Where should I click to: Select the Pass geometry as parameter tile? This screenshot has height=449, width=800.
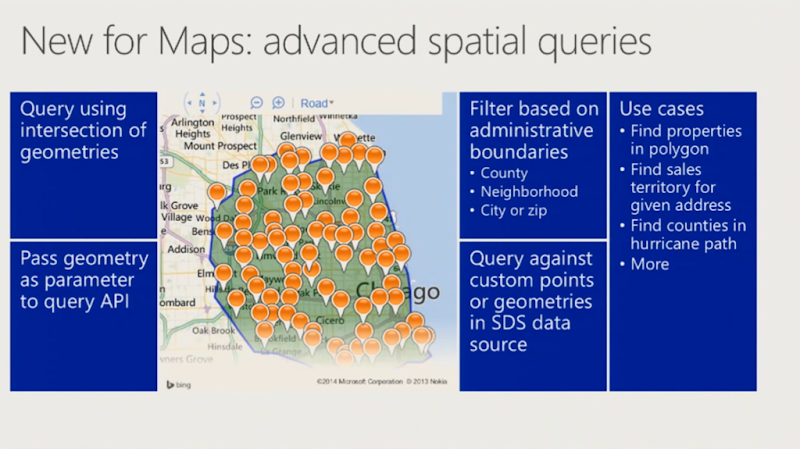tap(84, 316)
